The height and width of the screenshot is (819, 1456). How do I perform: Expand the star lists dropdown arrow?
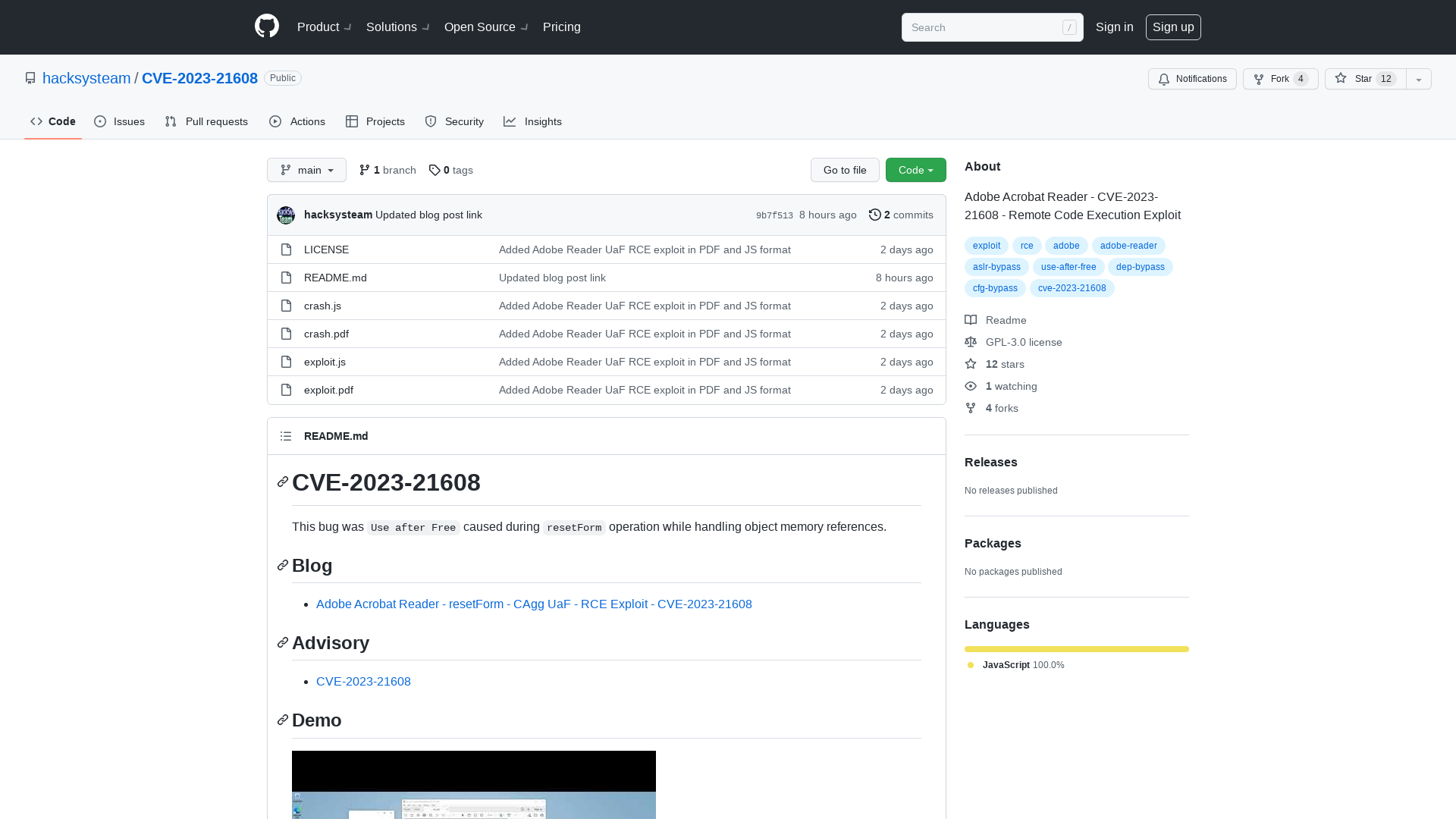tap(1419, 79)
